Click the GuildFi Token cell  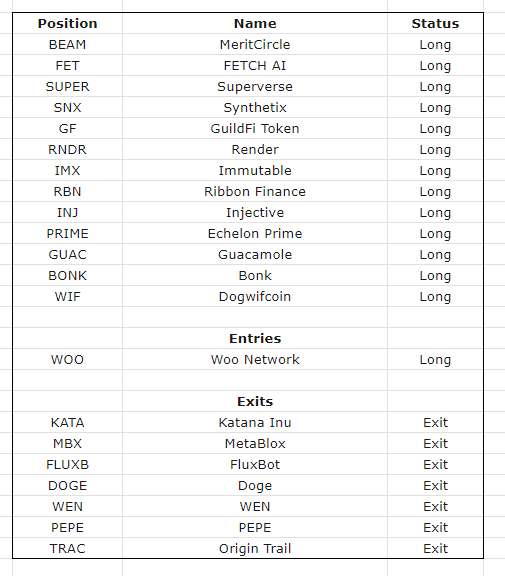point(255,128)
